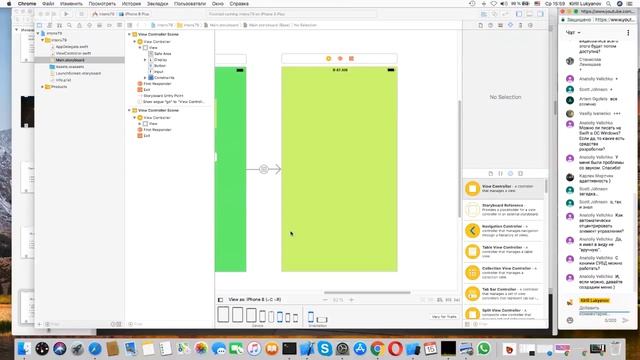Expand the Products folder

(42, 87)
